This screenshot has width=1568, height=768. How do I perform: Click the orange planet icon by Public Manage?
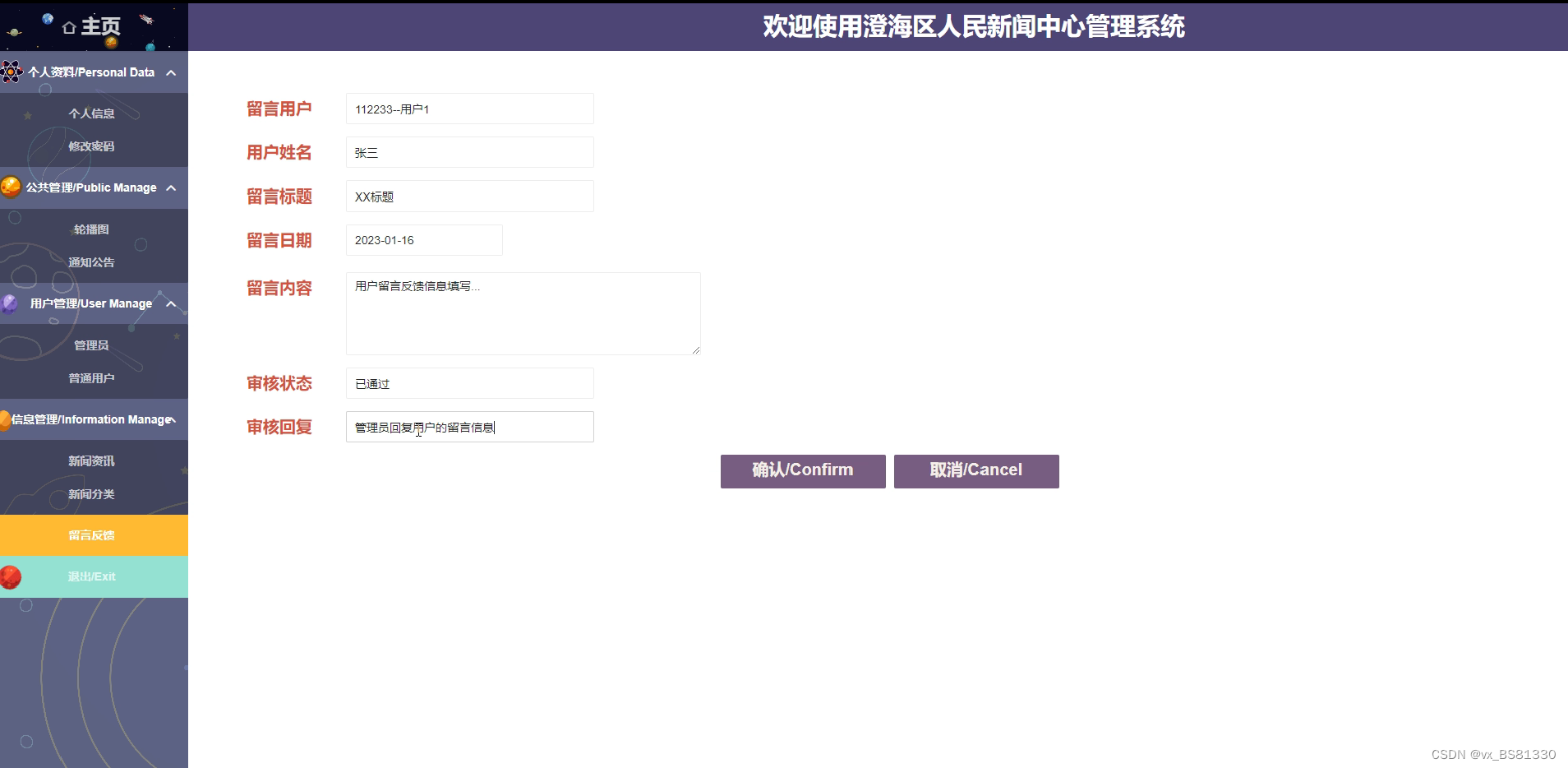11,187
